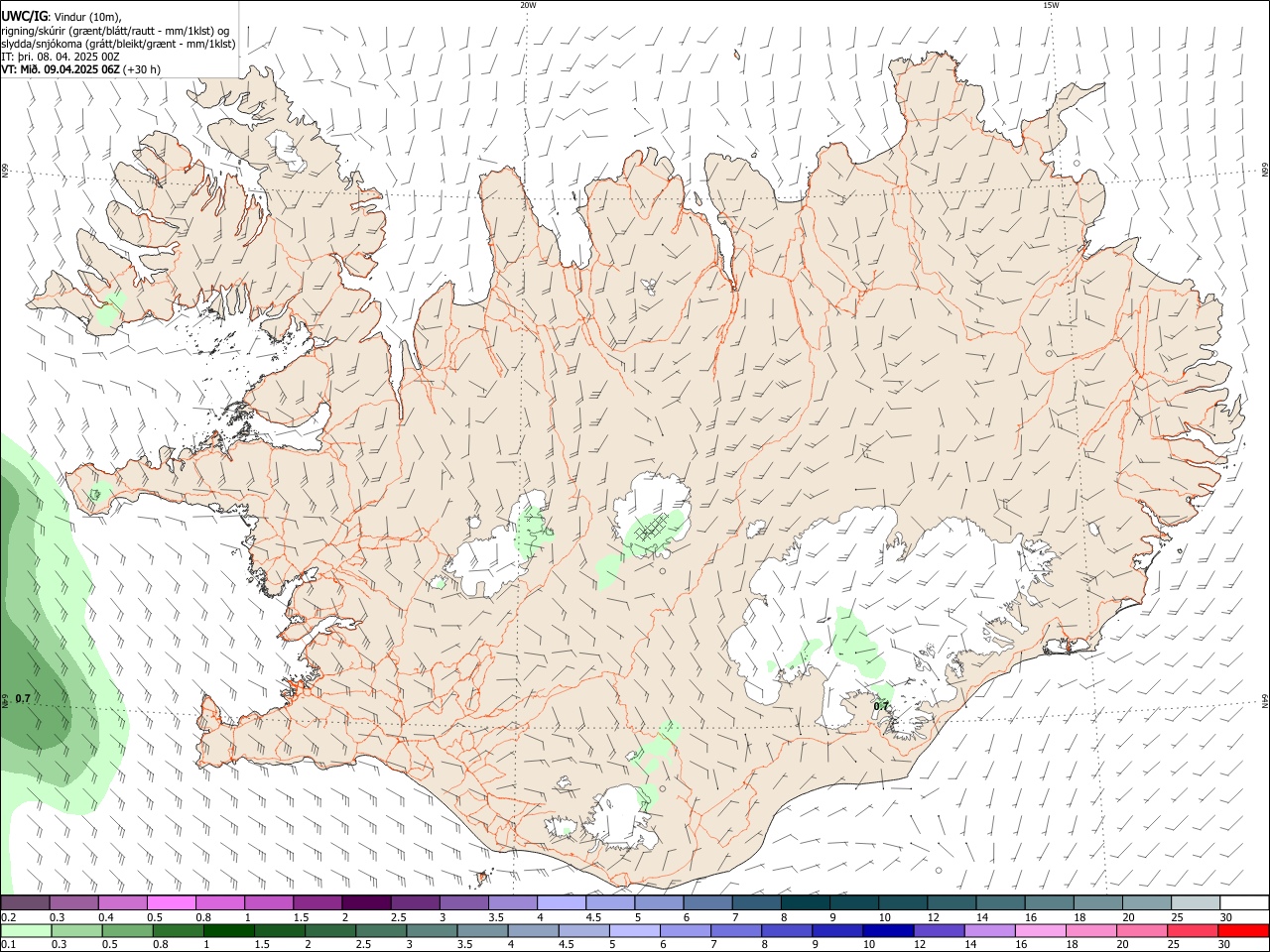
Task: Click the 'IT: þri. 08. 04. 2025 00Z' line
Action: pos(61,57)
